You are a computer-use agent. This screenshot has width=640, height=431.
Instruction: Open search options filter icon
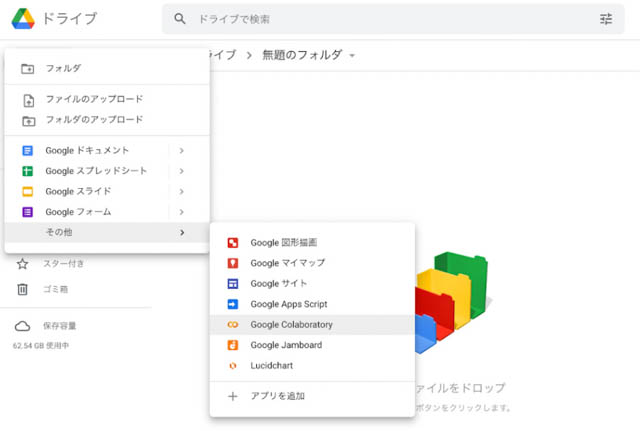tap(606, 19)
